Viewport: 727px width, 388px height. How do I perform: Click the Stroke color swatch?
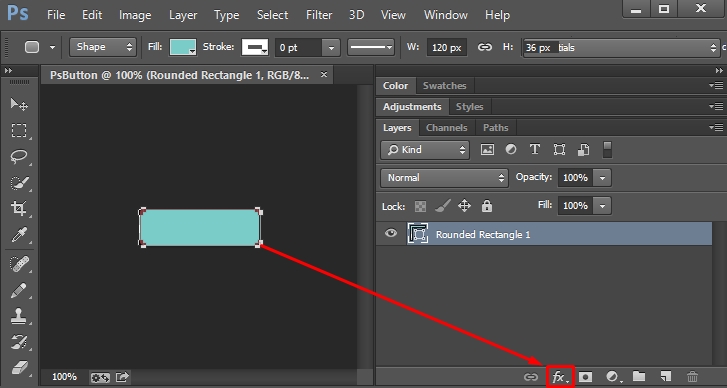[255, 47]
